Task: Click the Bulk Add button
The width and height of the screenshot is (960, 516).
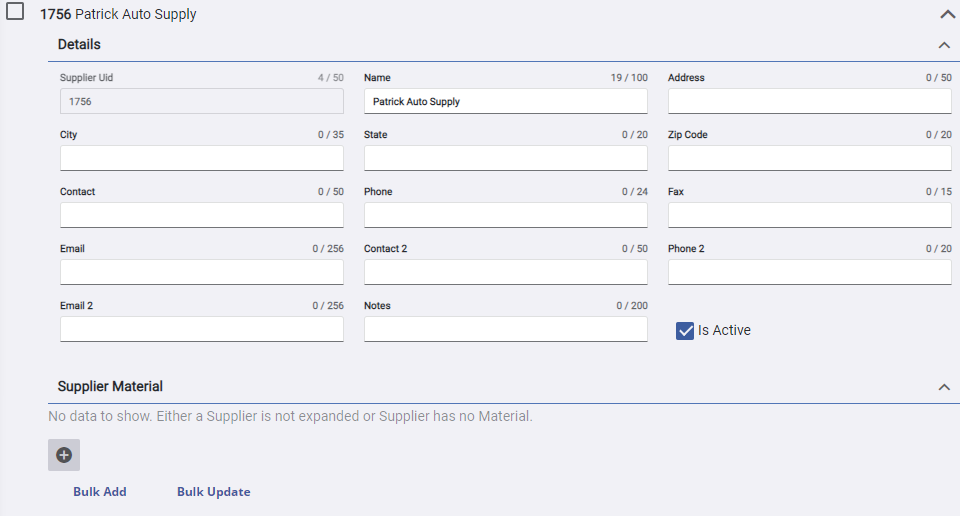Action: [100, 492]
